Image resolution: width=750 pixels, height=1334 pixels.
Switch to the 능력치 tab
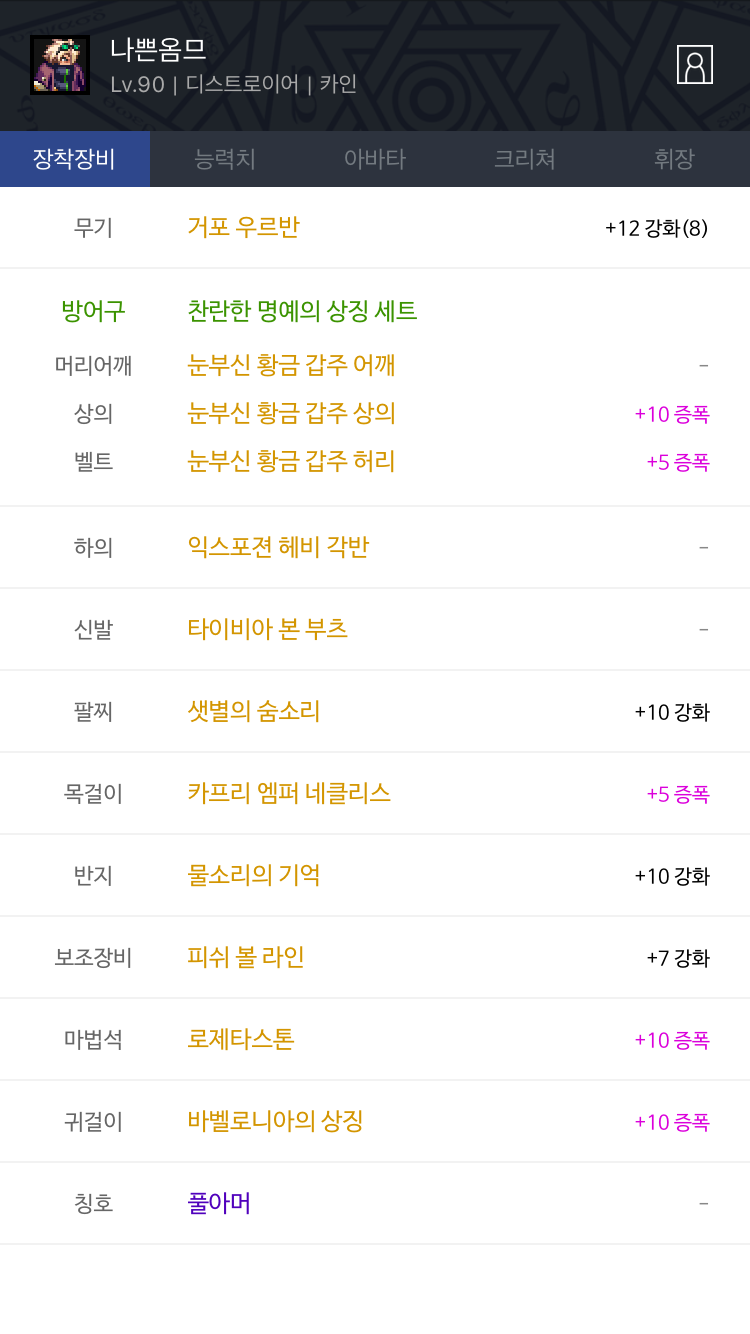[225, 159]
